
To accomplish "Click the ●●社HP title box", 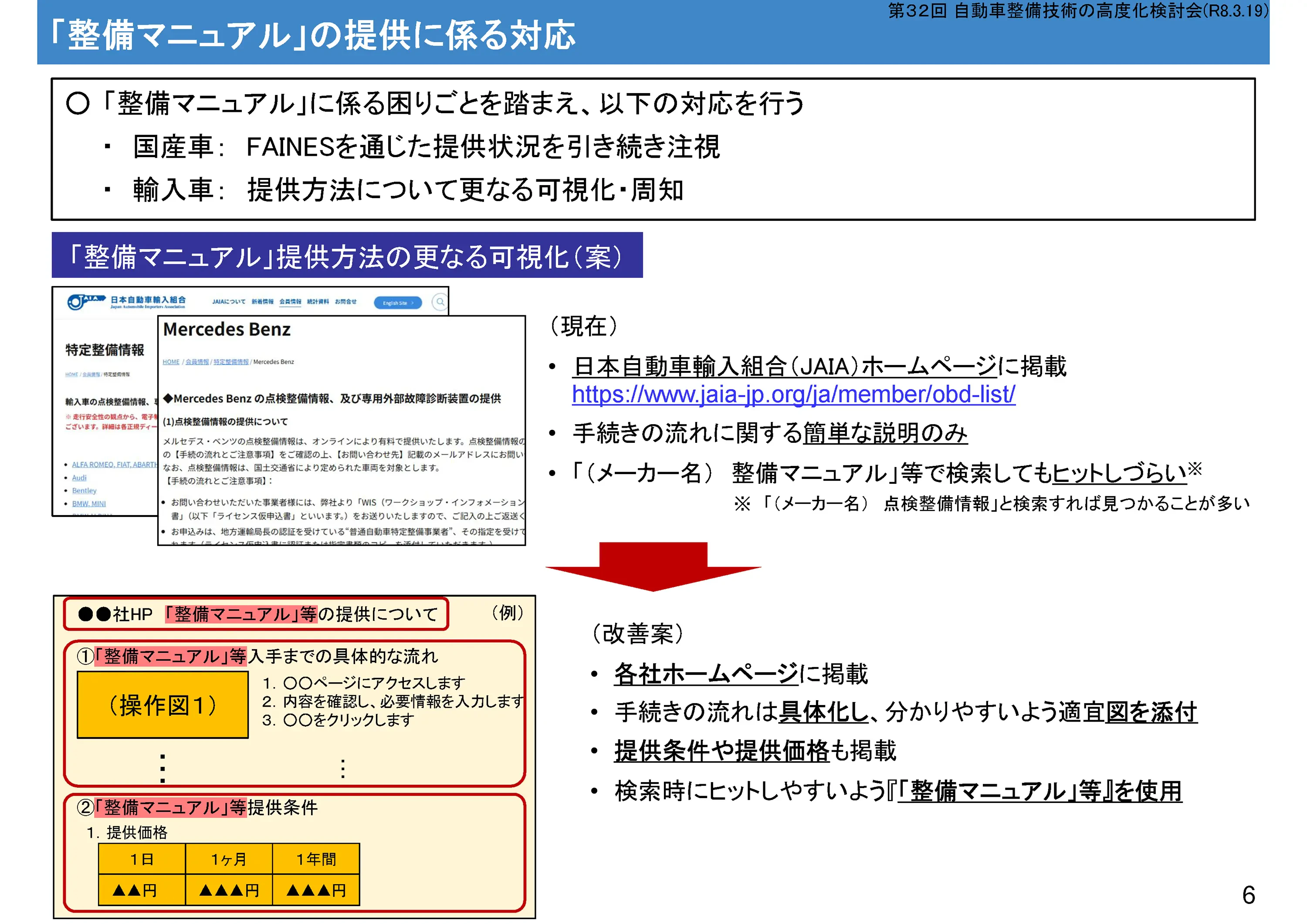I will click(256, 614).
